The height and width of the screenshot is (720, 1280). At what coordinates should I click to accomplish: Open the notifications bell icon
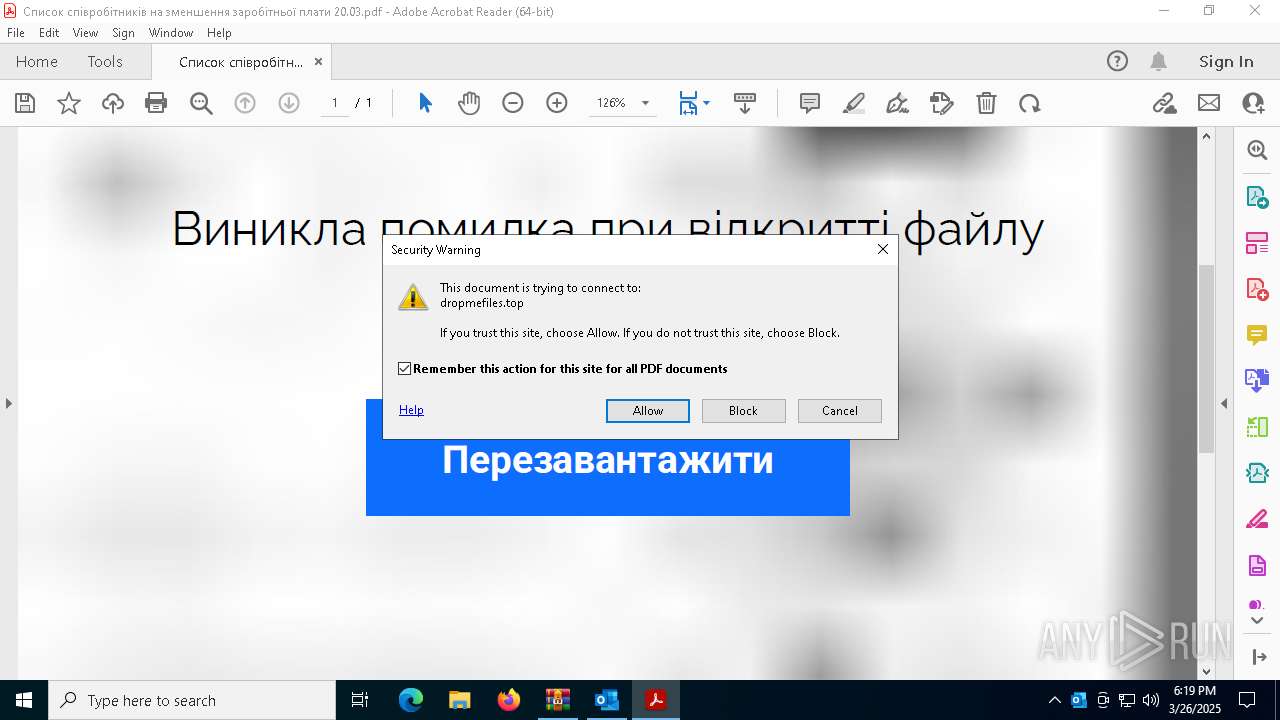tap(1159, 61)
